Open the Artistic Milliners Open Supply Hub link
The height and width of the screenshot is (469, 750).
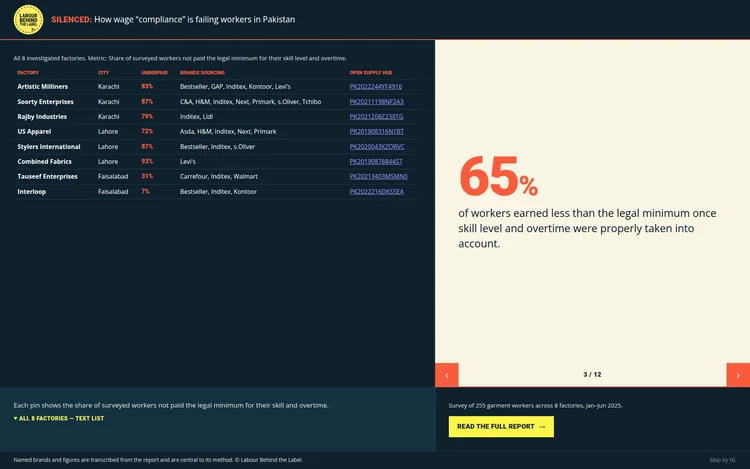[x=375, y=87]
